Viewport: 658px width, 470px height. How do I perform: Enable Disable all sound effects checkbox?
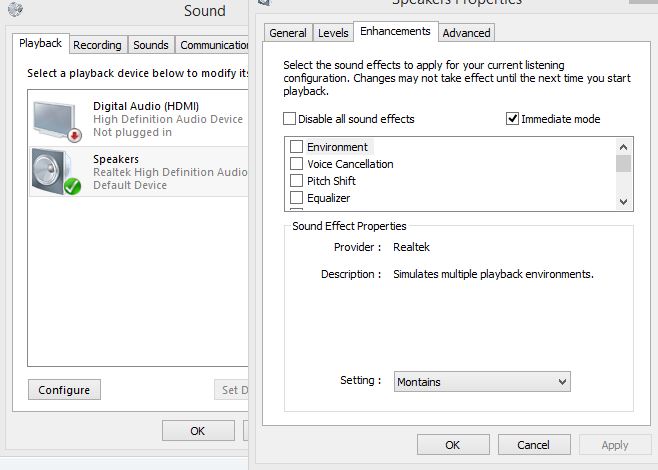(289, 119)
